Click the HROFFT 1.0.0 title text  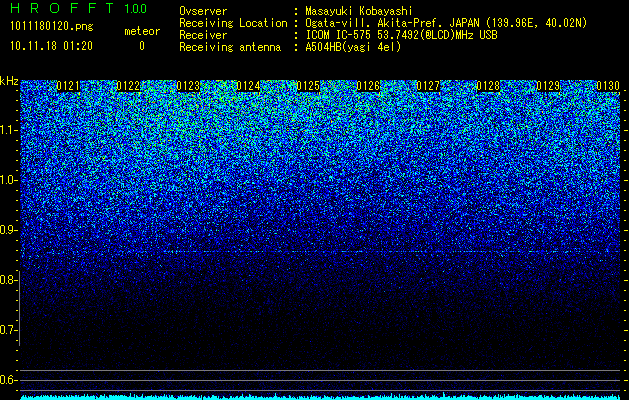[79, 8]
